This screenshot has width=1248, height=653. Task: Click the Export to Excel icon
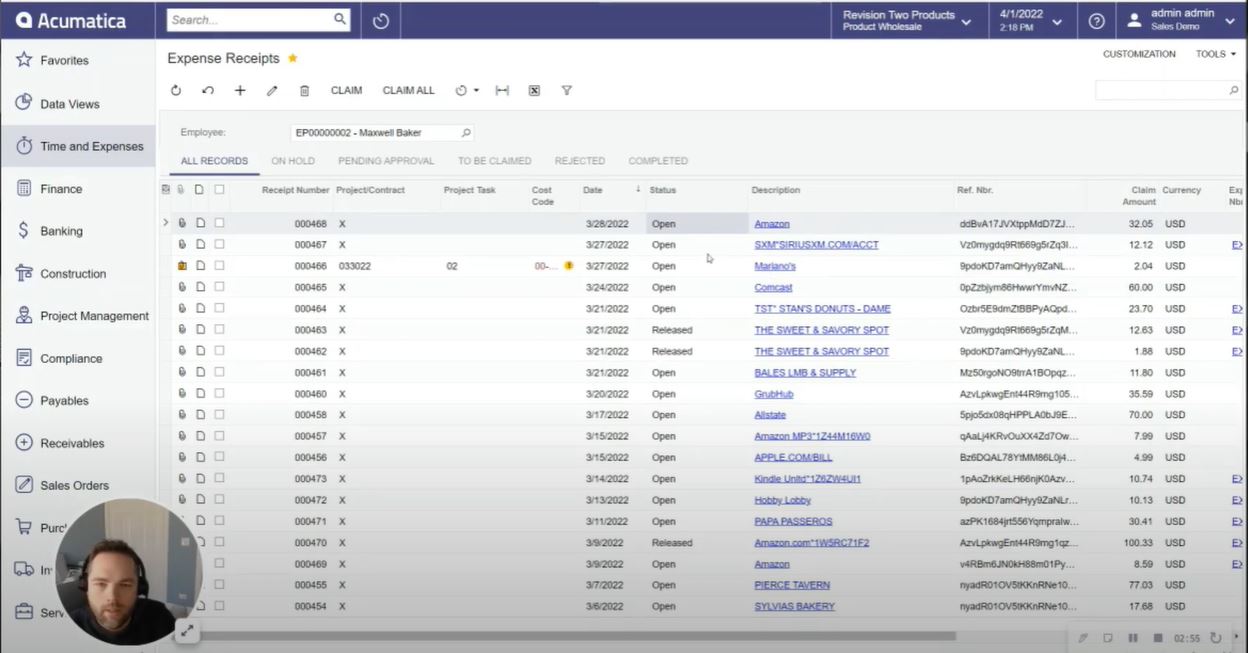click(x=534, y=90)
